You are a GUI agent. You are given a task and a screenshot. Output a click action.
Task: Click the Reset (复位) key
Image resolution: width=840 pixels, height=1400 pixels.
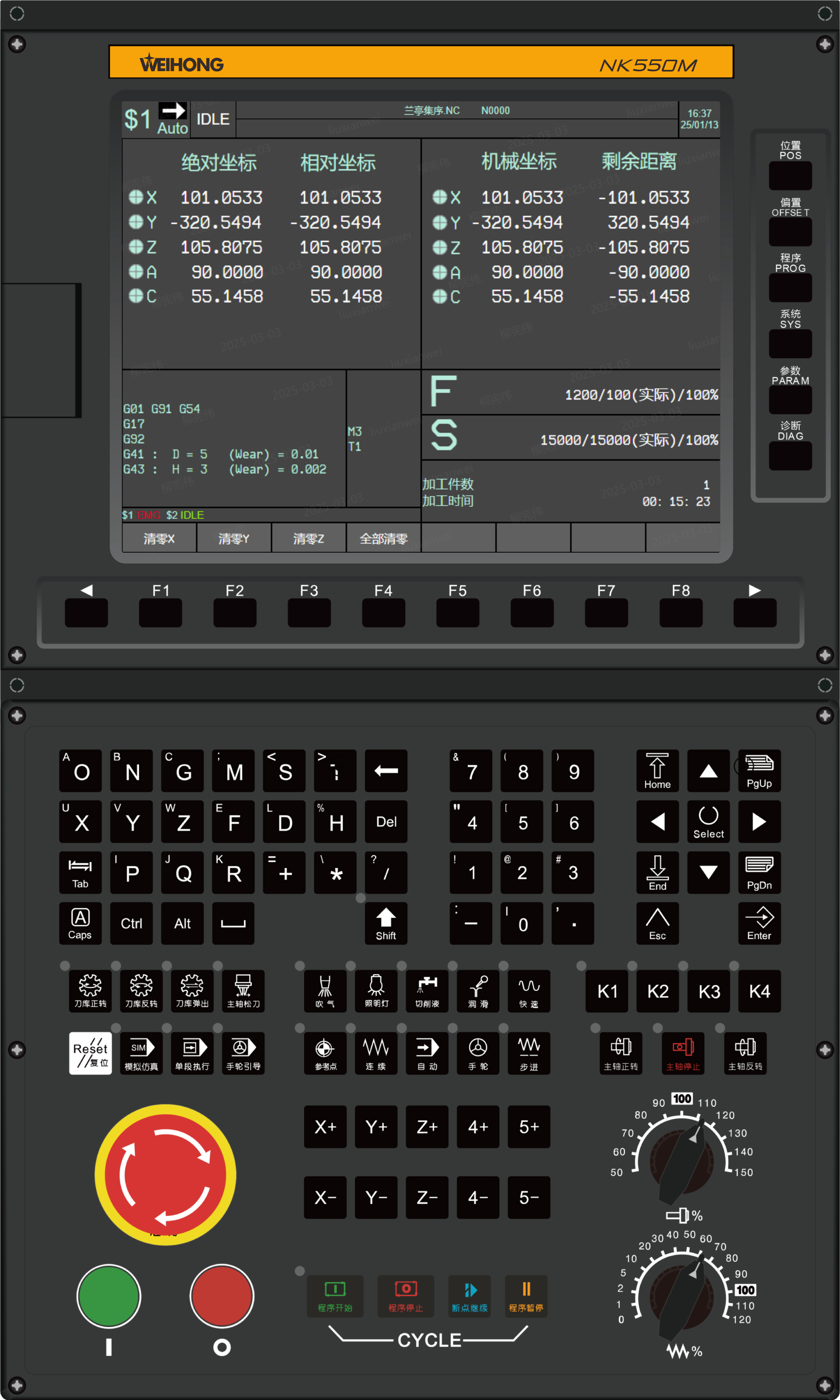[91, 1053]
